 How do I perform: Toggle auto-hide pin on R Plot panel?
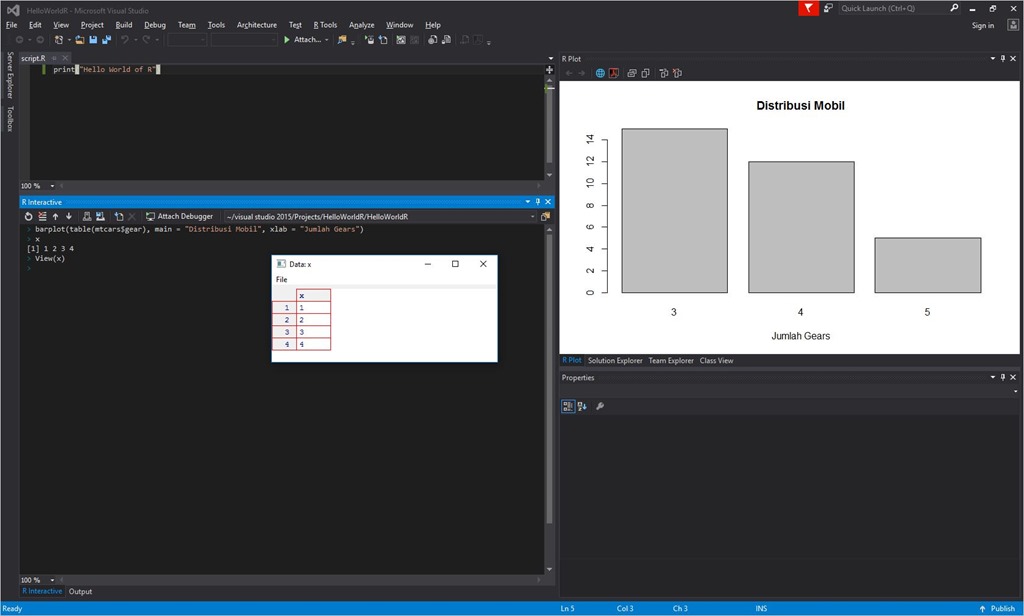(1003, 59)
